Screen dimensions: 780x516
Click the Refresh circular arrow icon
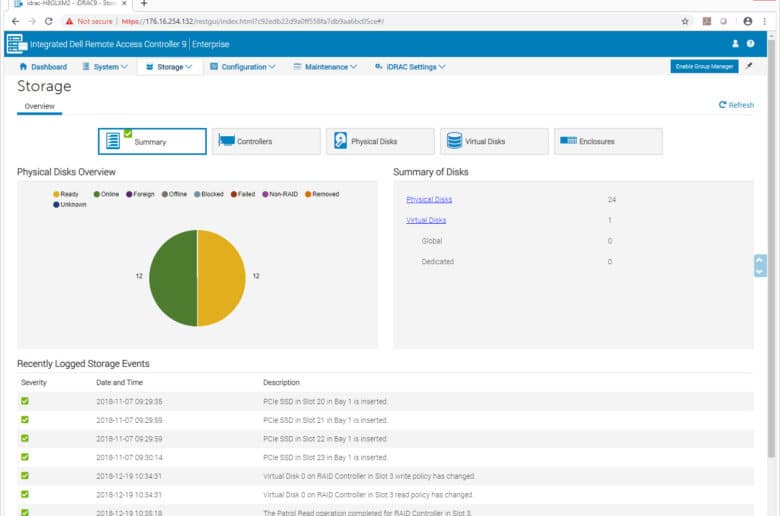point(722,104)
